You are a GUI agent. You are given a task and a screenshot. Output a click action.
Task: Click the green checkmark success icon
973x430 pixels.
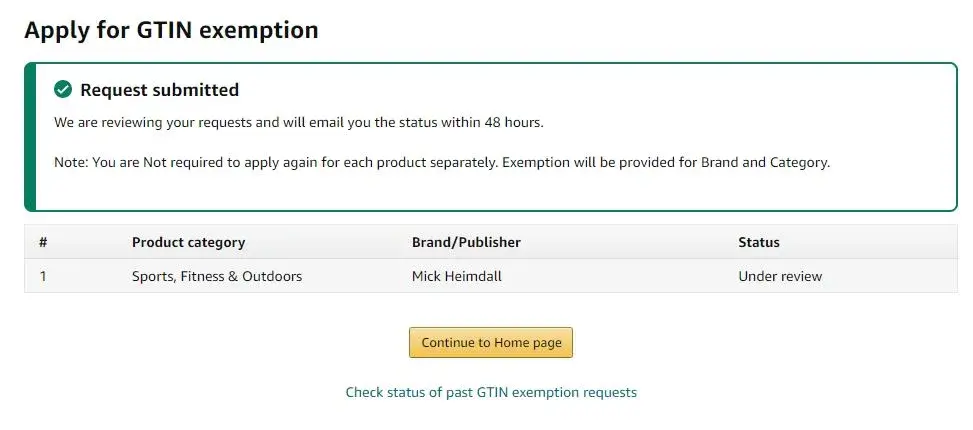63,90
